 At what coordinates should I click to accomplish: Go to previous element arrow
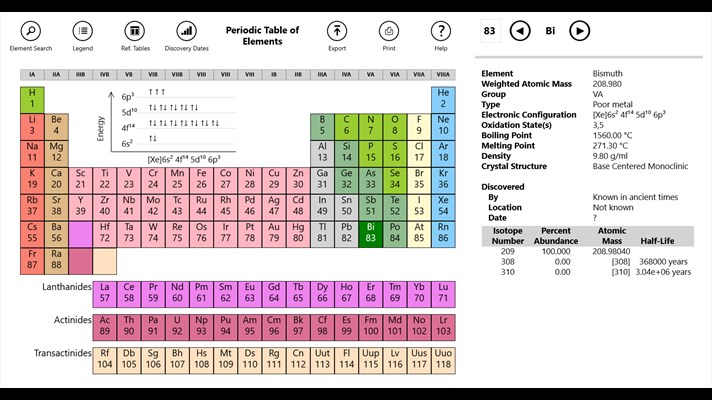[520, 31]
